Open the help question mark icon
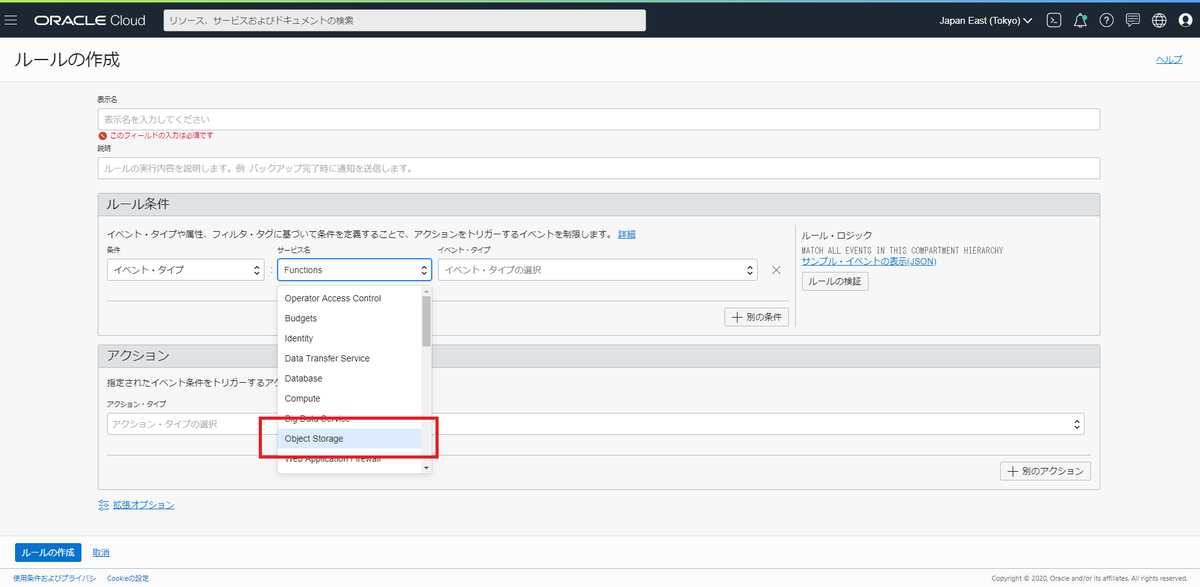The image size is (1200, 587). (x=1106, y=20)
